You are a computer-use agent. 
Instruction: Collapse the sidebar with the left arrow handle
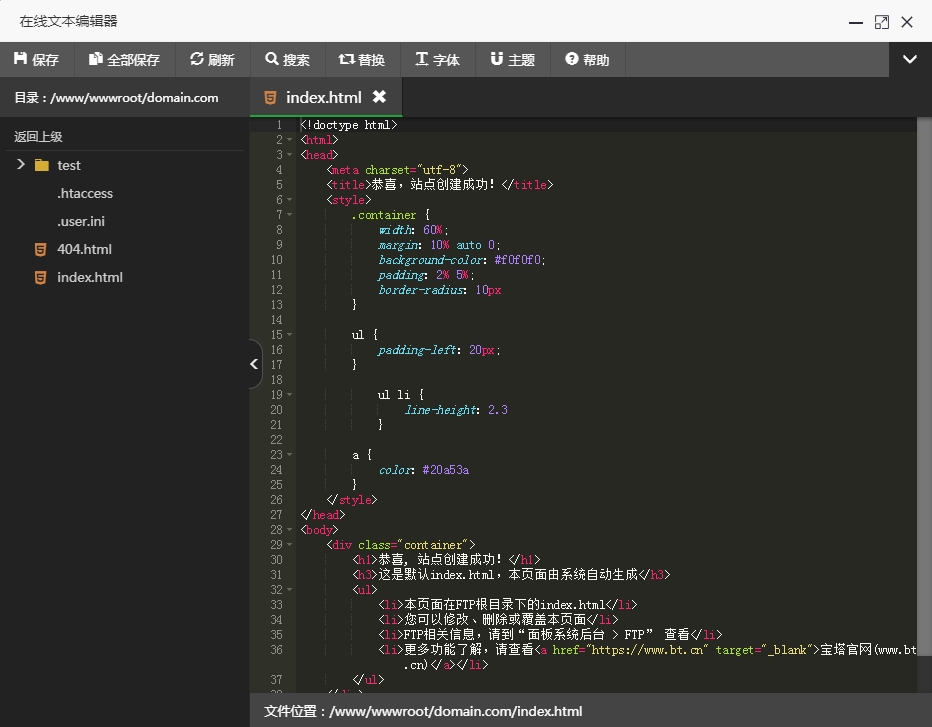pos(255,364)
